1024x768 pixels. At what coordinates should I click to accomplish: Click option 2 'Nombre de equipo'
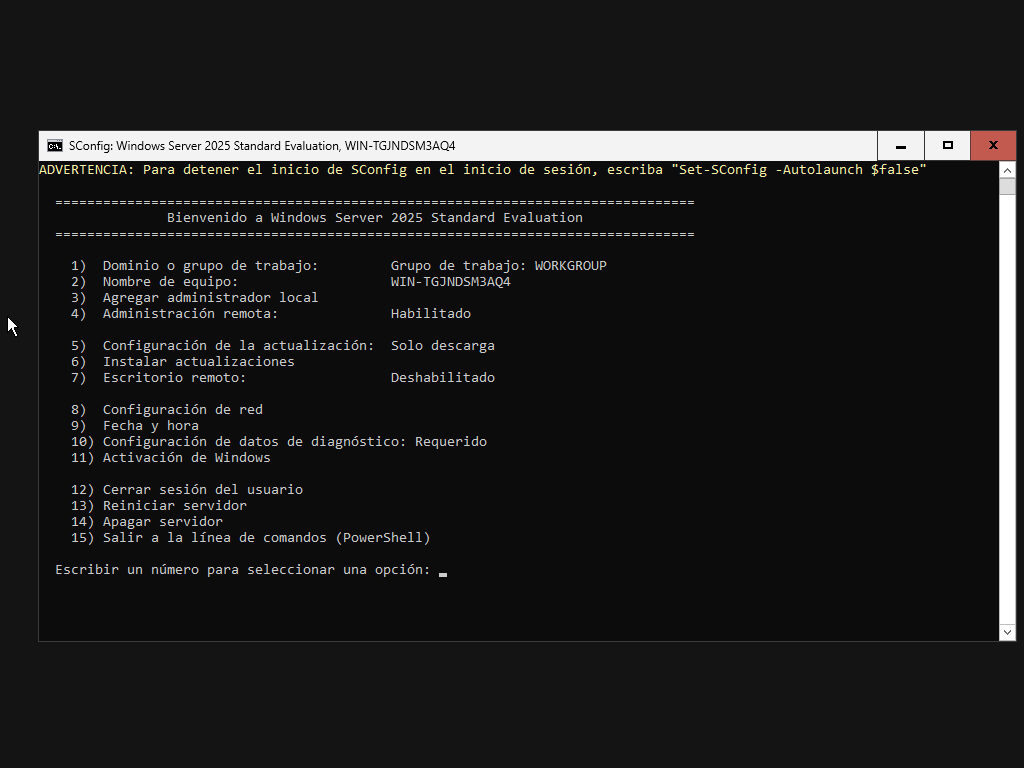(x=155, y=281)
